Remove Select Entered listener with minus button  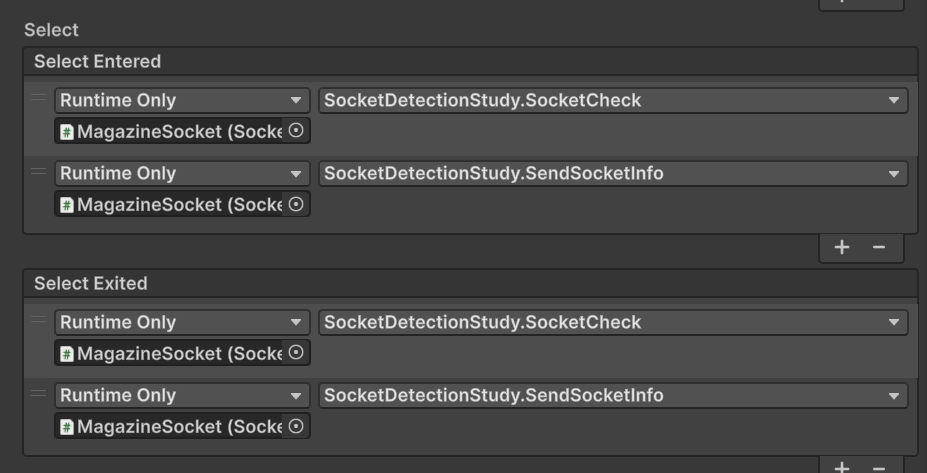pos(879,247)
